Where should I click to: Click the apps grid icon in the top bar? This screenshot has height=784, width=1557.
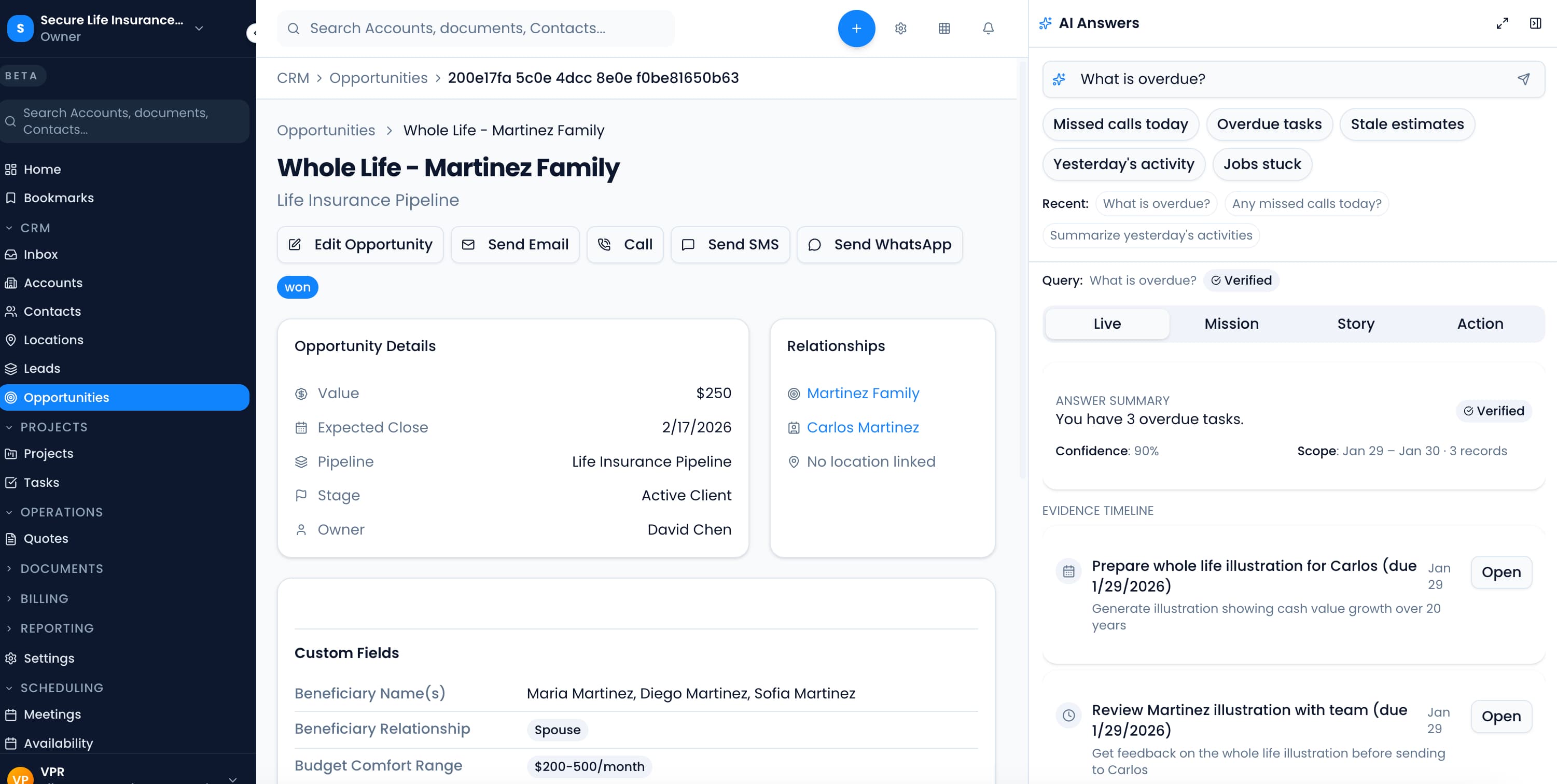[944, 29]
